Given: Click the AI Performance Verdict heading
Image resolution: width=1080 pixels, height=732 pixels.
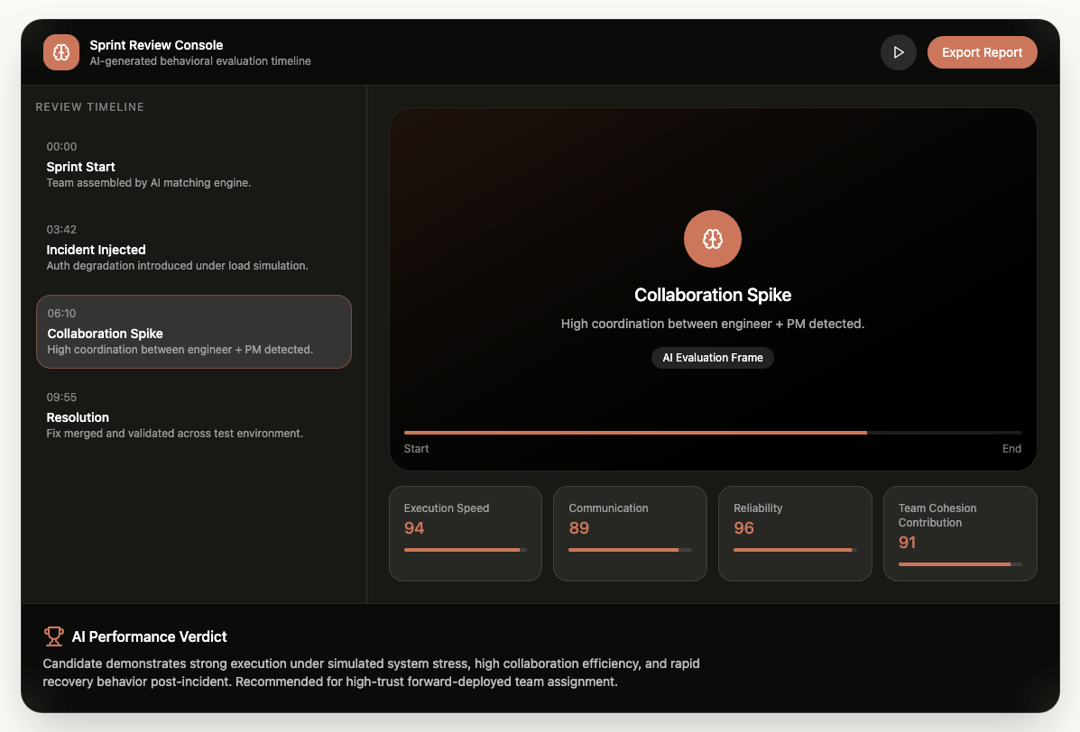Looking at the screenshot, I should (x=149, y=637).
